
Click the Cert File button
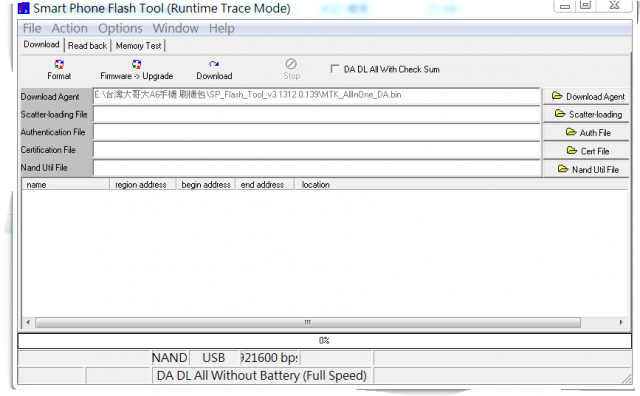point(586,151)
